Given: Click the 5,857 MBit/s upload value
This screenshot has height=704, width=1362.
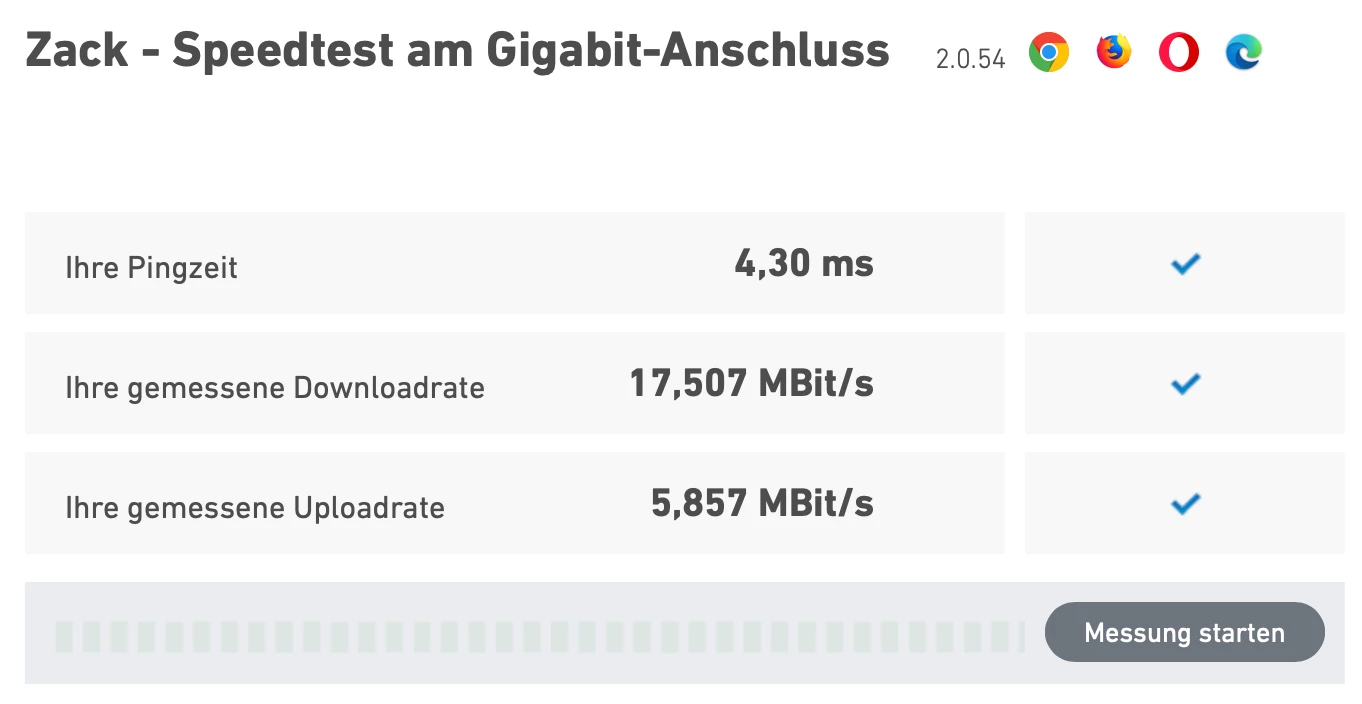Looking at the screenshot, I should [x=762, y=503].
